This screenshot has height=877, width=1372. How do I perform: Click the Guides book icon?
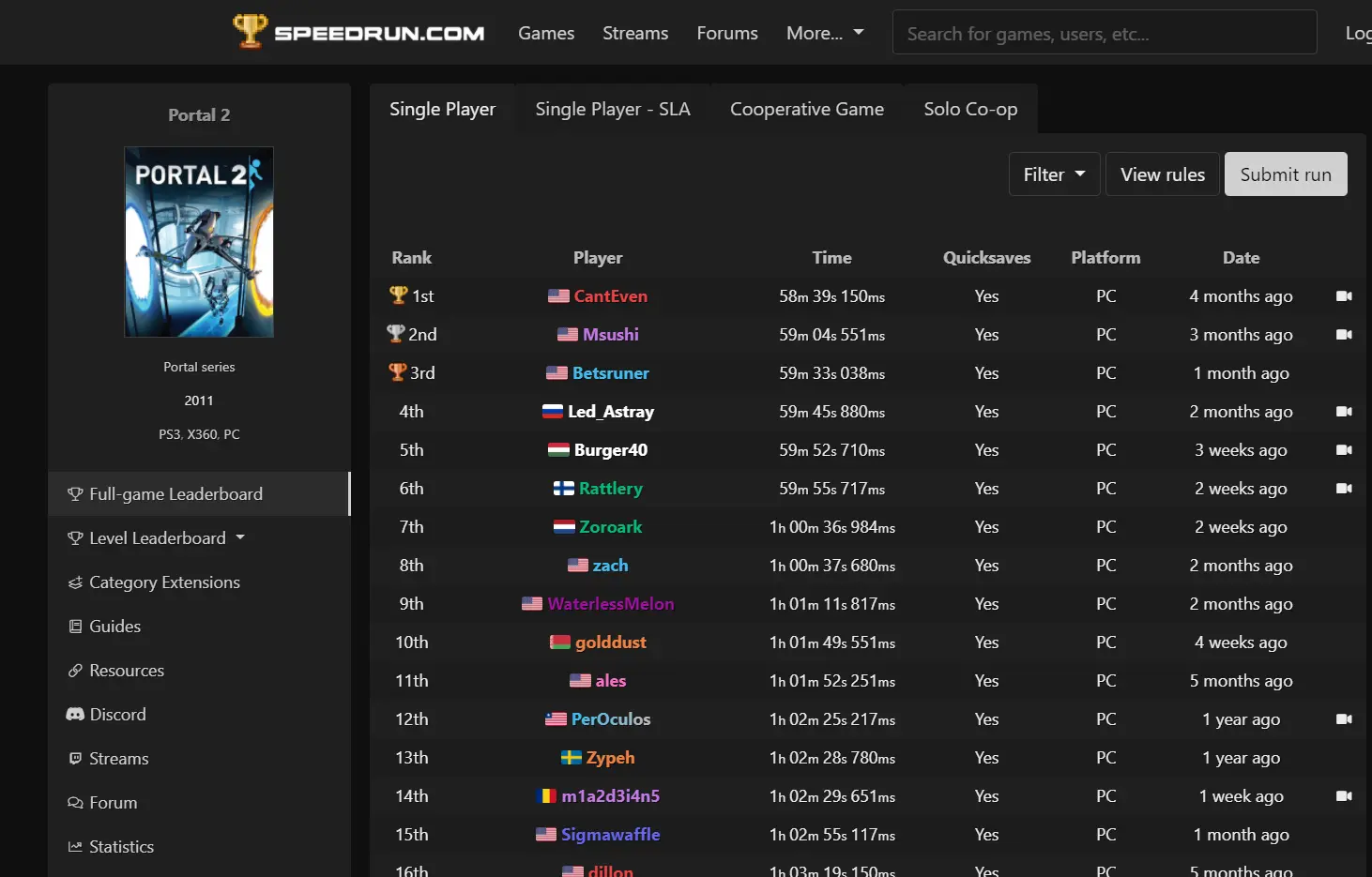point(75,626)
